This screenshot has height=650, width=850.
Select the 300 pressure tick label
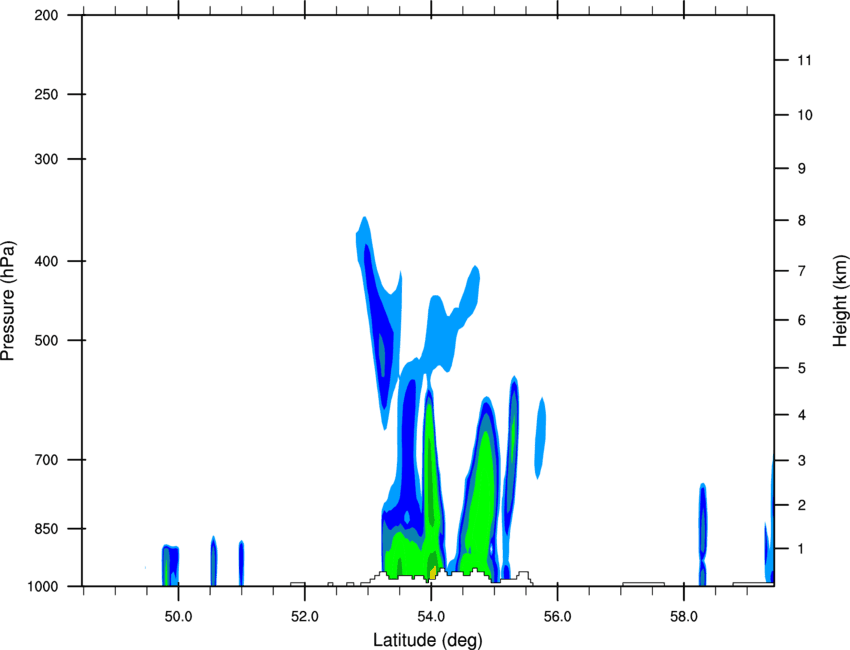pyautogui.click(x=46, y=159)
